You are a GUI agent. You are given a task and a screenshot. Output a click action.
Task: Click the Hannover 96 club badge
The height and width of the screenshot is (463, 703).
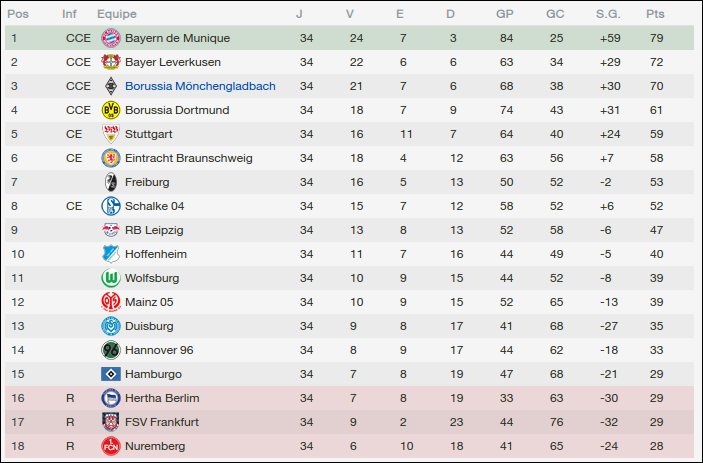coord(110,350)
